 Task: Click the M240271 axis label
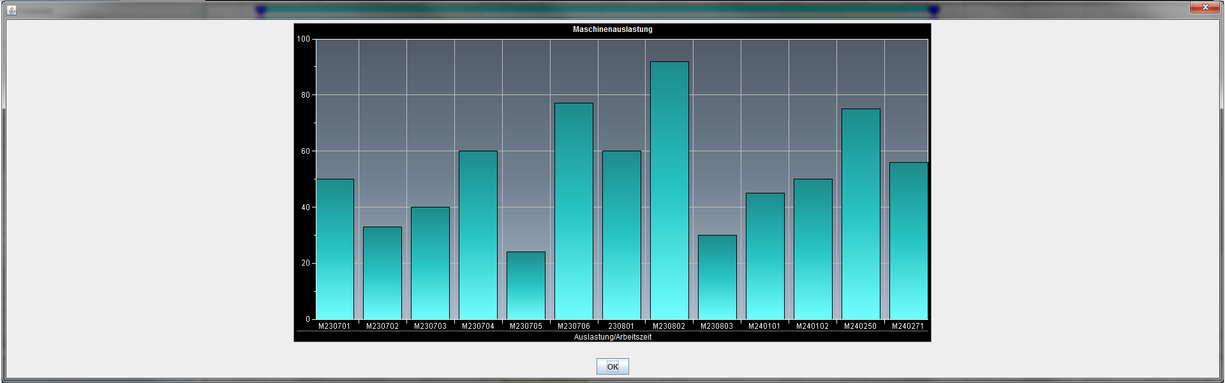(x=909, y=326)
